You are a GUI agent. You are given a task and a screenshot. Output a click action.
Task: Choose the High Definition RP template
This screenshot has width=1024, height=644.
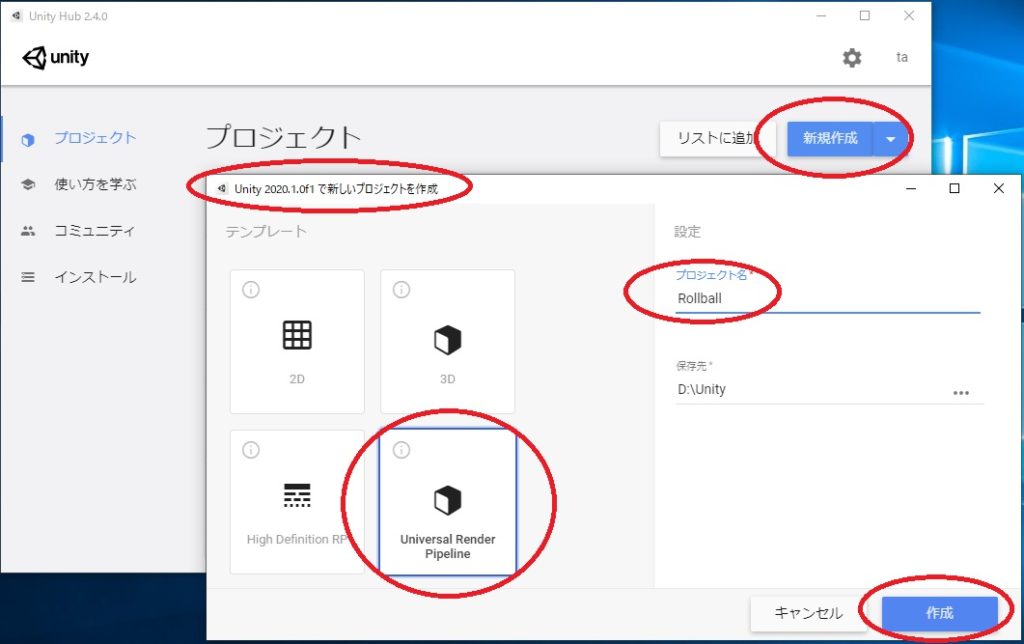(297, 502)
